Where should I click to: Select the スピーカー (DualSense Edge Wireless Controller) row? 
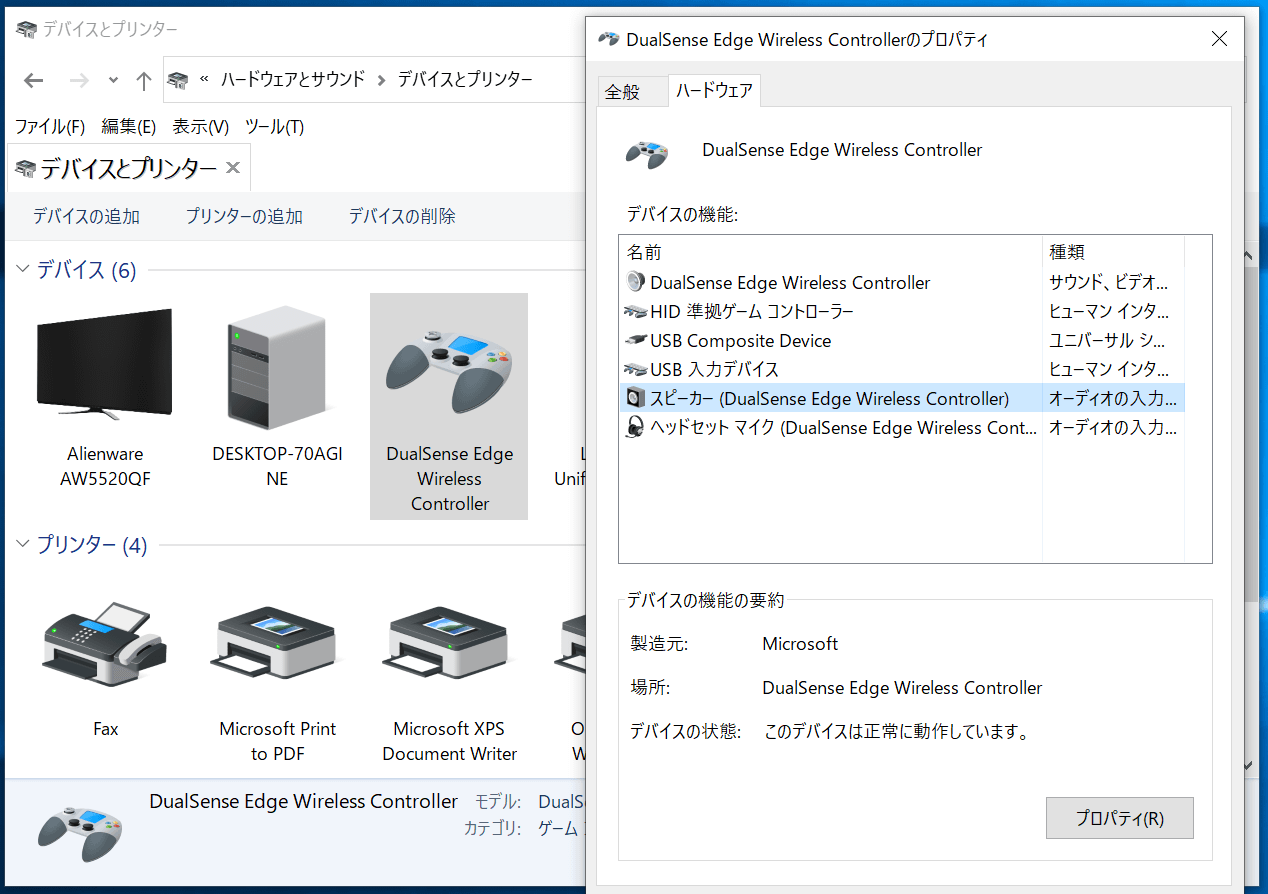902,399
